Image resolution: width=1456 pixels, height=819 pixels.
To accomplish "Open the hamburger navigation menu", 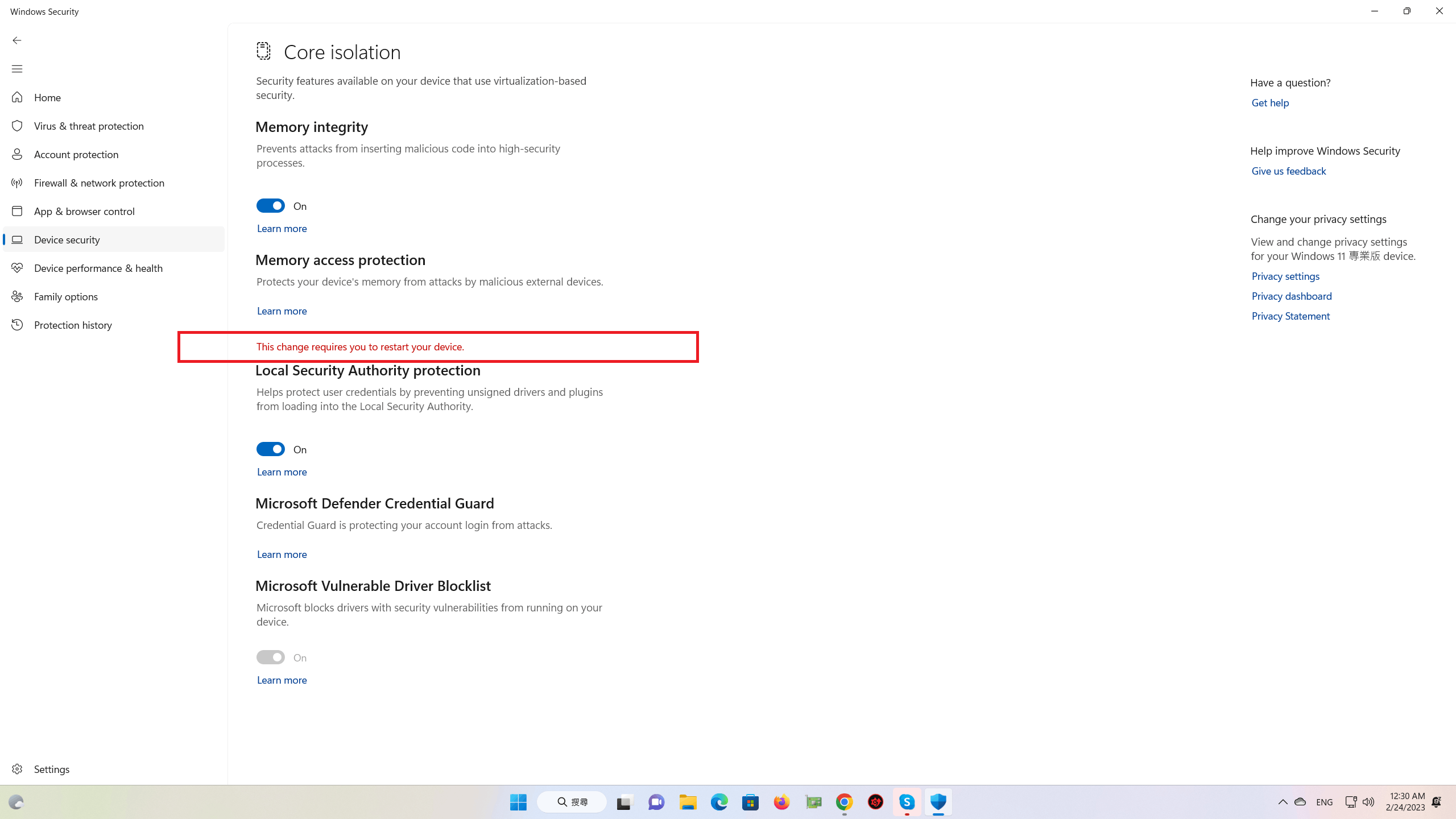I will (x=17, y=69).
